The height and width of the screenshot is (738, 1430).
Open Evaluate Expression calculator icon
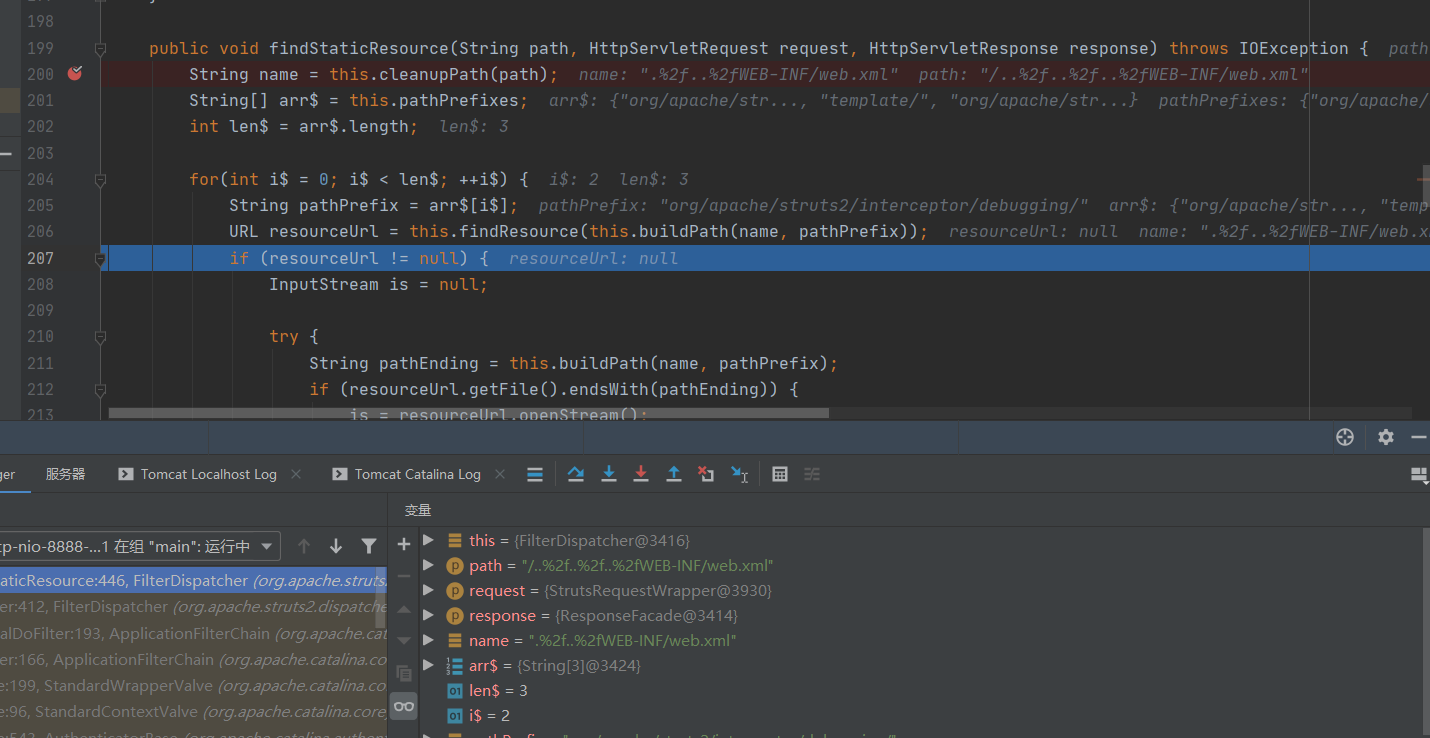coord(780,474)
